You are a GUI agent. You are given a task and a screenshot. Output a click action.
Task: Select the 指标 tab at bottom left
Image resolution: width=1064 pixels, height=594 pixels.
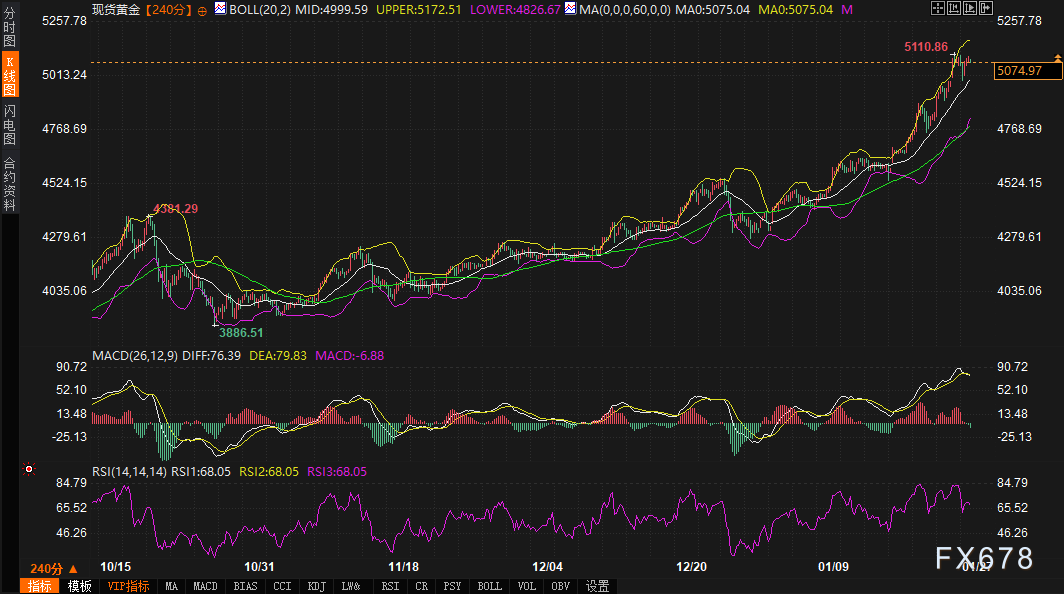pos(40,586)
